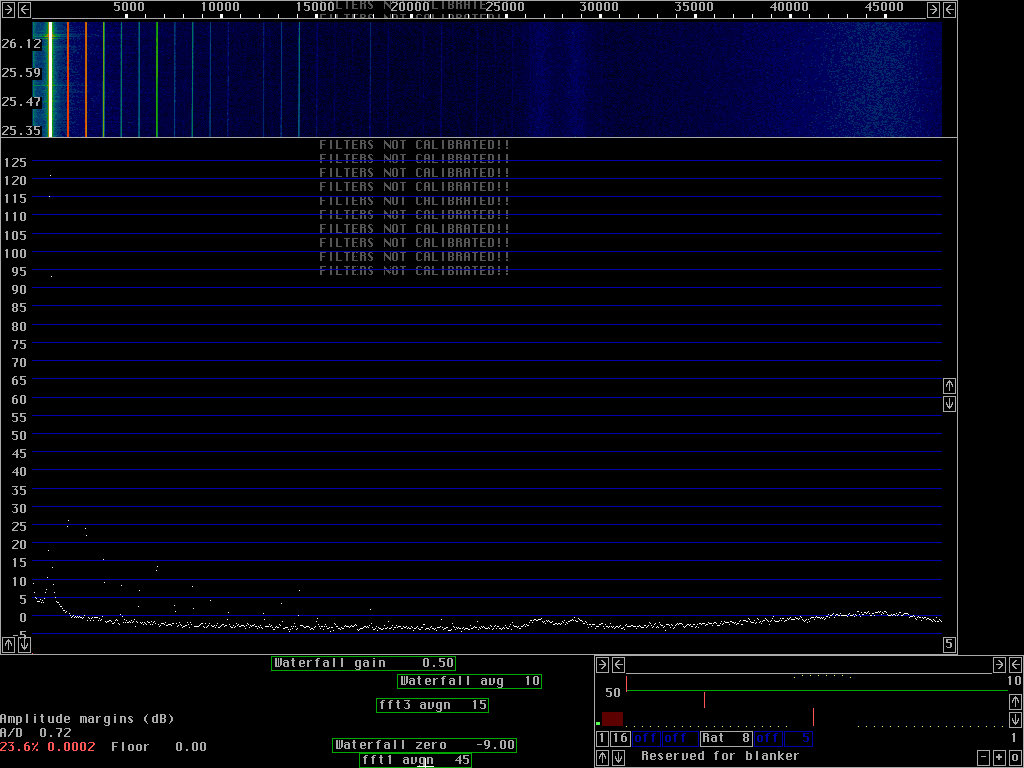The width and height of the screenshot is (1024, 768).
Task: Click right arrow at blanker panel's top-left
Action: pyautogui.click(x=603, y=665)
